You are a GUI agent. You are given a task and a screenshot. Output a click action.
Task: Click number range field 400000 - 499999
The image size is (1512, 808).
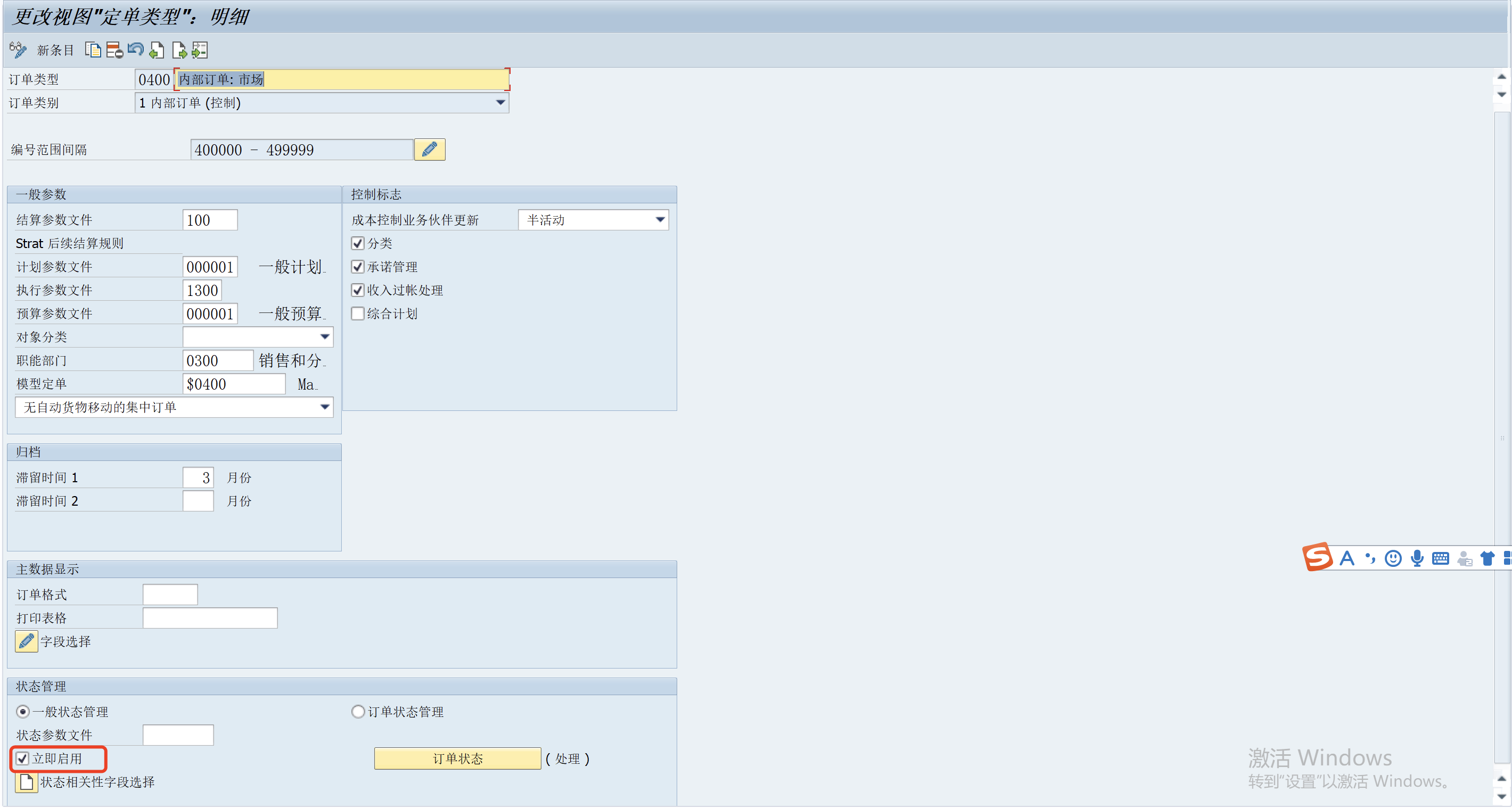[x=302, y=150]
